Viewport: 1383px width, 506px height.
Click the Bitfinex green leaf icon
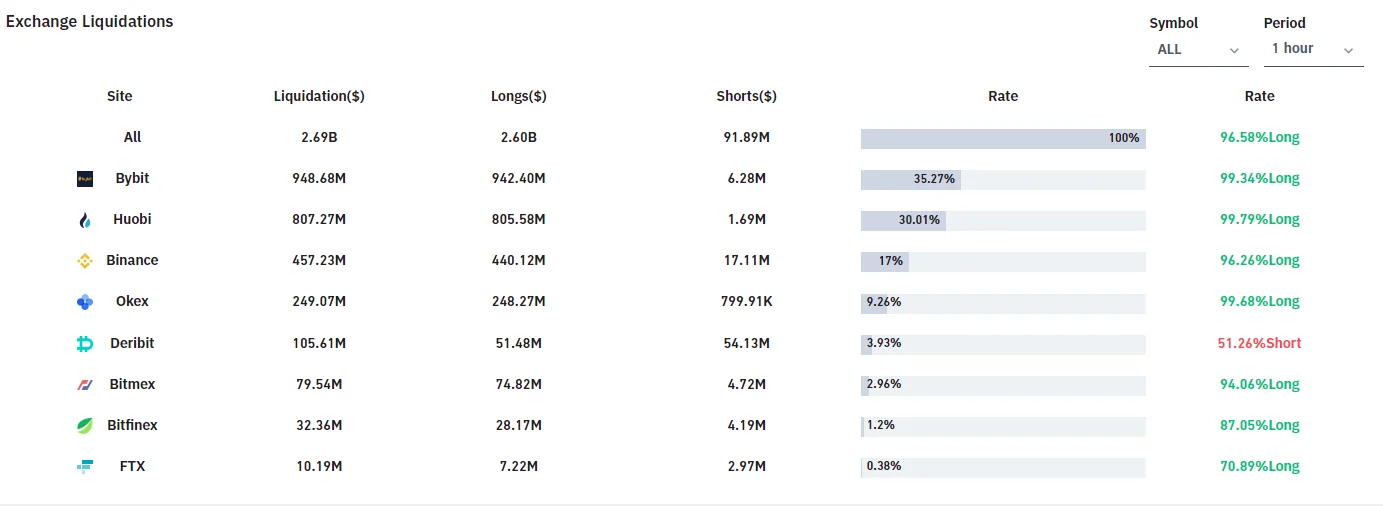[x=85, y=426]
